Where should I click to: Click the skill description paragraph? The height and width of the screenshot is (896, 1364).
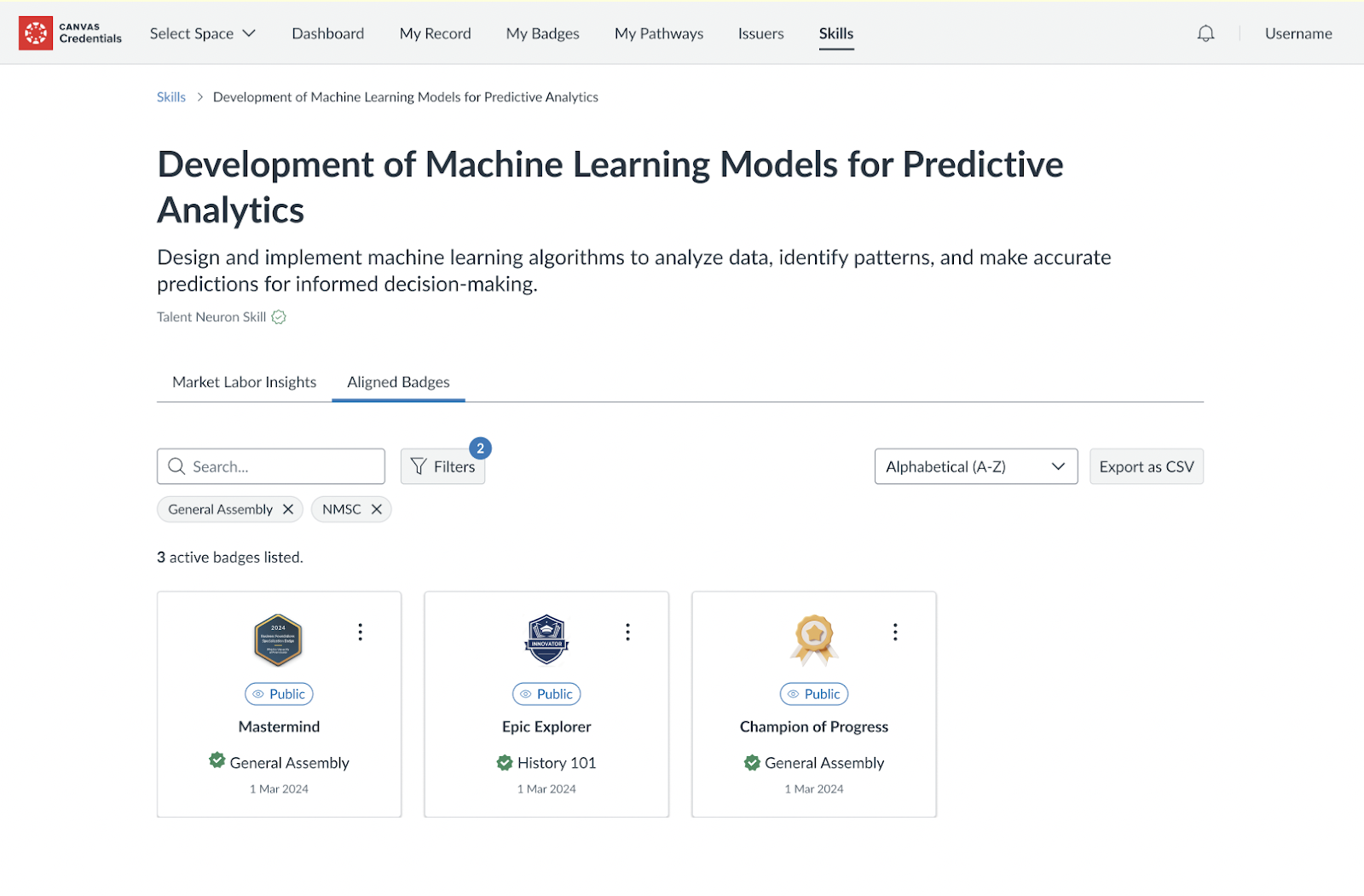click(634, 270)
